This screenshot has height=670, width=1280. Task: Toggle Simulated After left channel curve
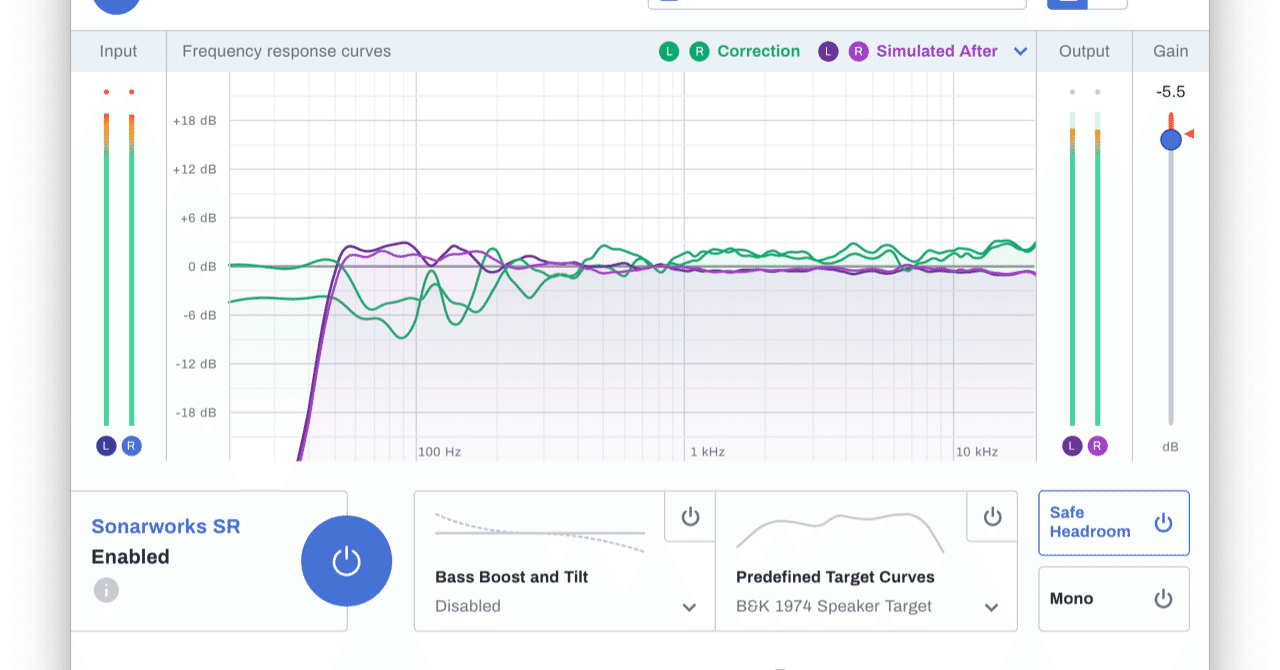click(828, 51)
